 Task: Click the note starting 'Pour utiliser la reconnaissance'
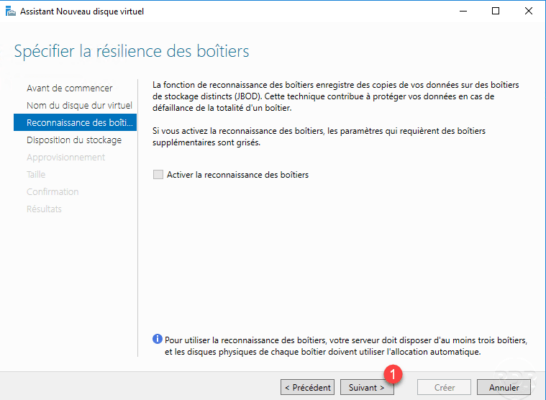coord(346,346)
